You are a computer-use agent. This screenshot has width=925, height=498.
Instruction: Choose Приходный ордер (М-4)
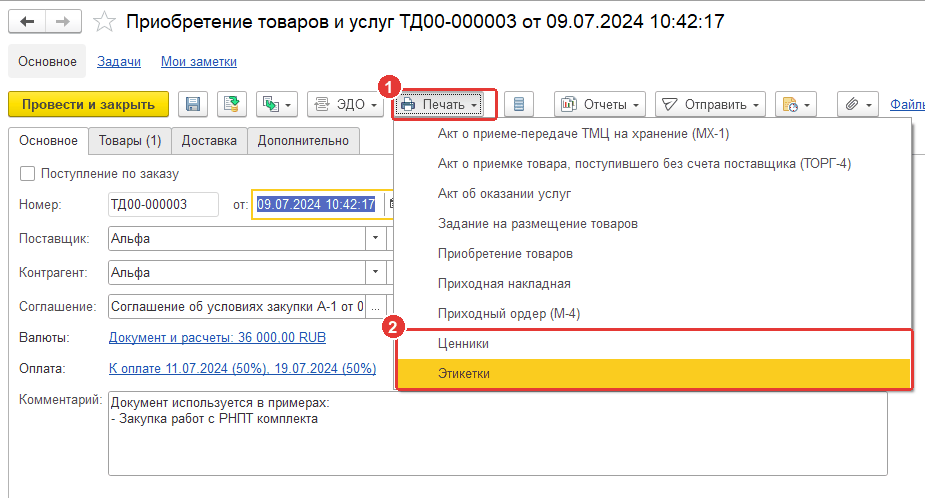tap(652, 314)
